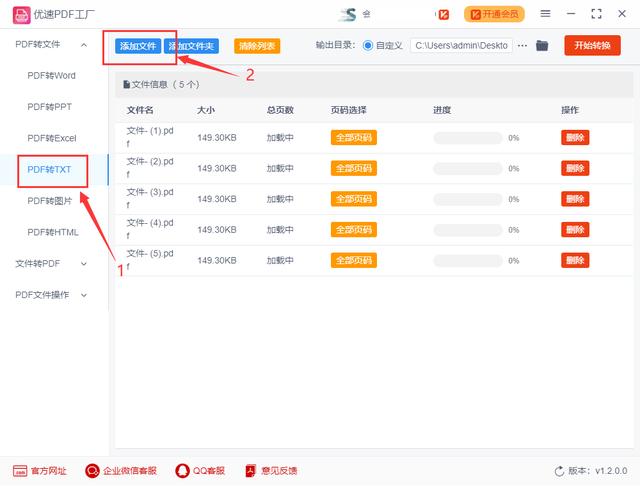Click the 操作 column header
640x486 pixels.
pyautogui.click(x=570, y=110)
